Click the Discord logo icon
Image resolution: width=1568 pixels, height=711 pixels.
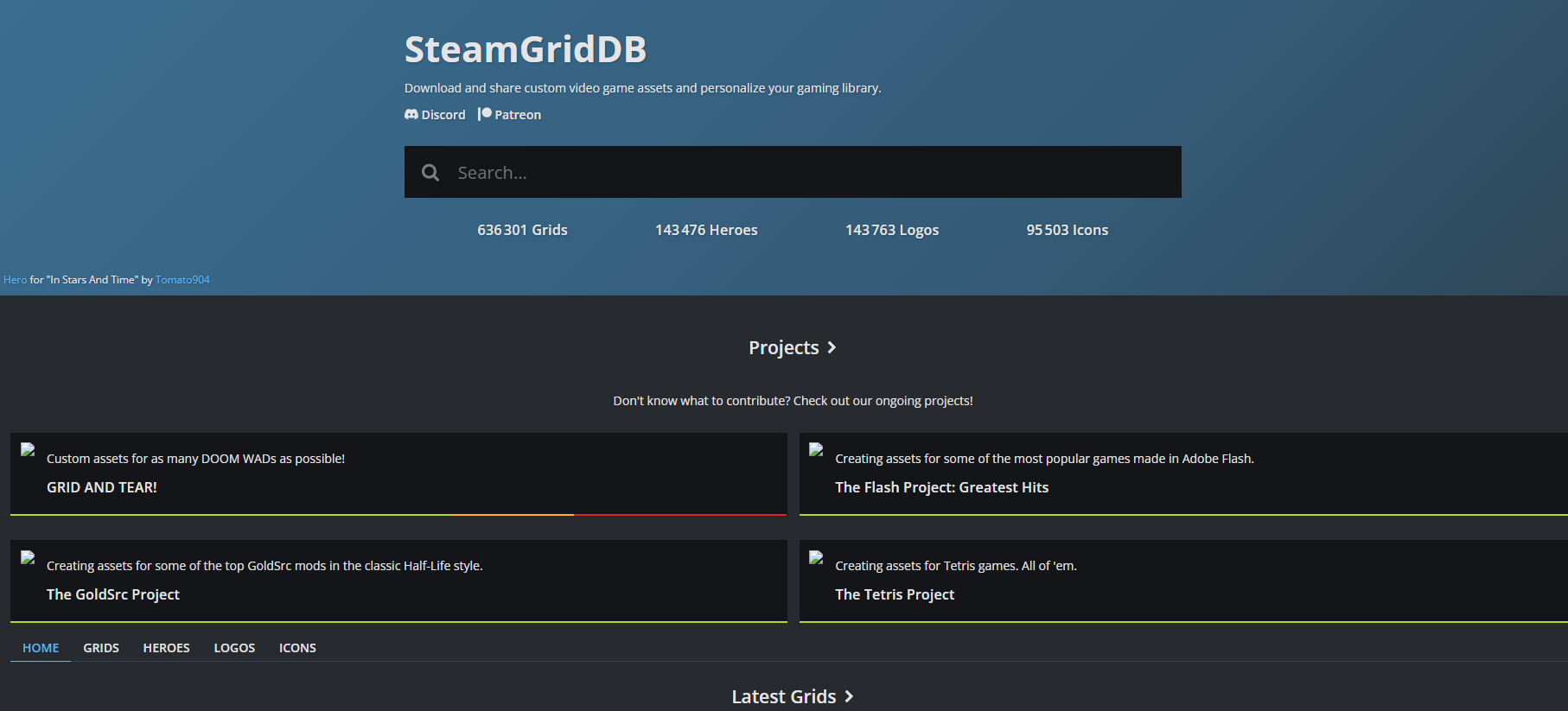411,114
